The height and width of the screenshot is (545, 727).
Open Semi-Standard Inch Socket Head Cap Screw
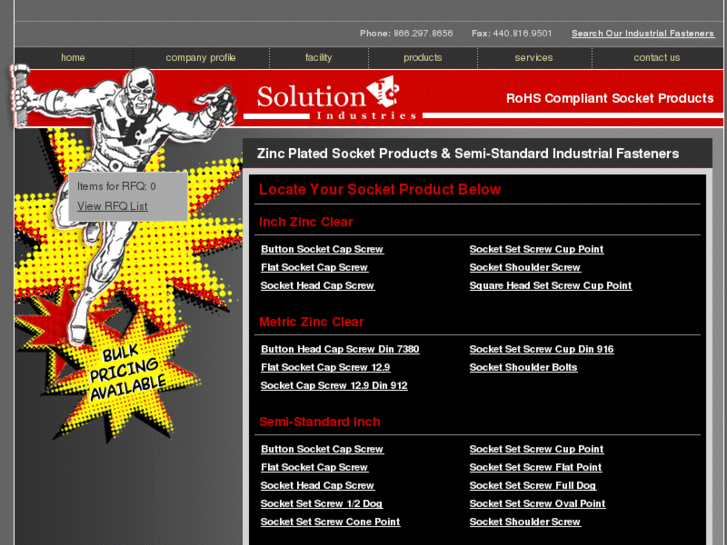click(x=318, y=486)
